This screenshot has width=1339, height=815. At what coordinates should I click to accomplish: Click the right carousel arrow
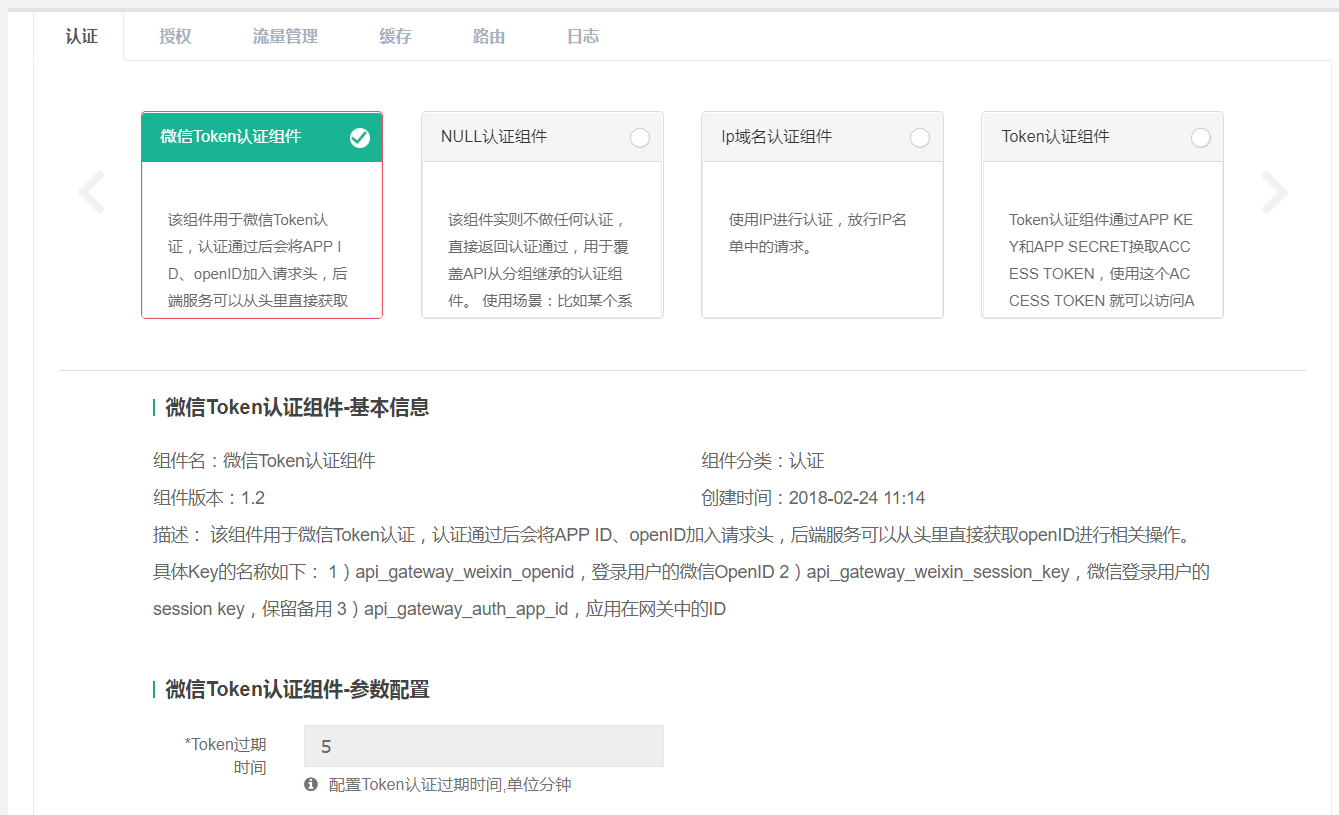click(1274, 192)
